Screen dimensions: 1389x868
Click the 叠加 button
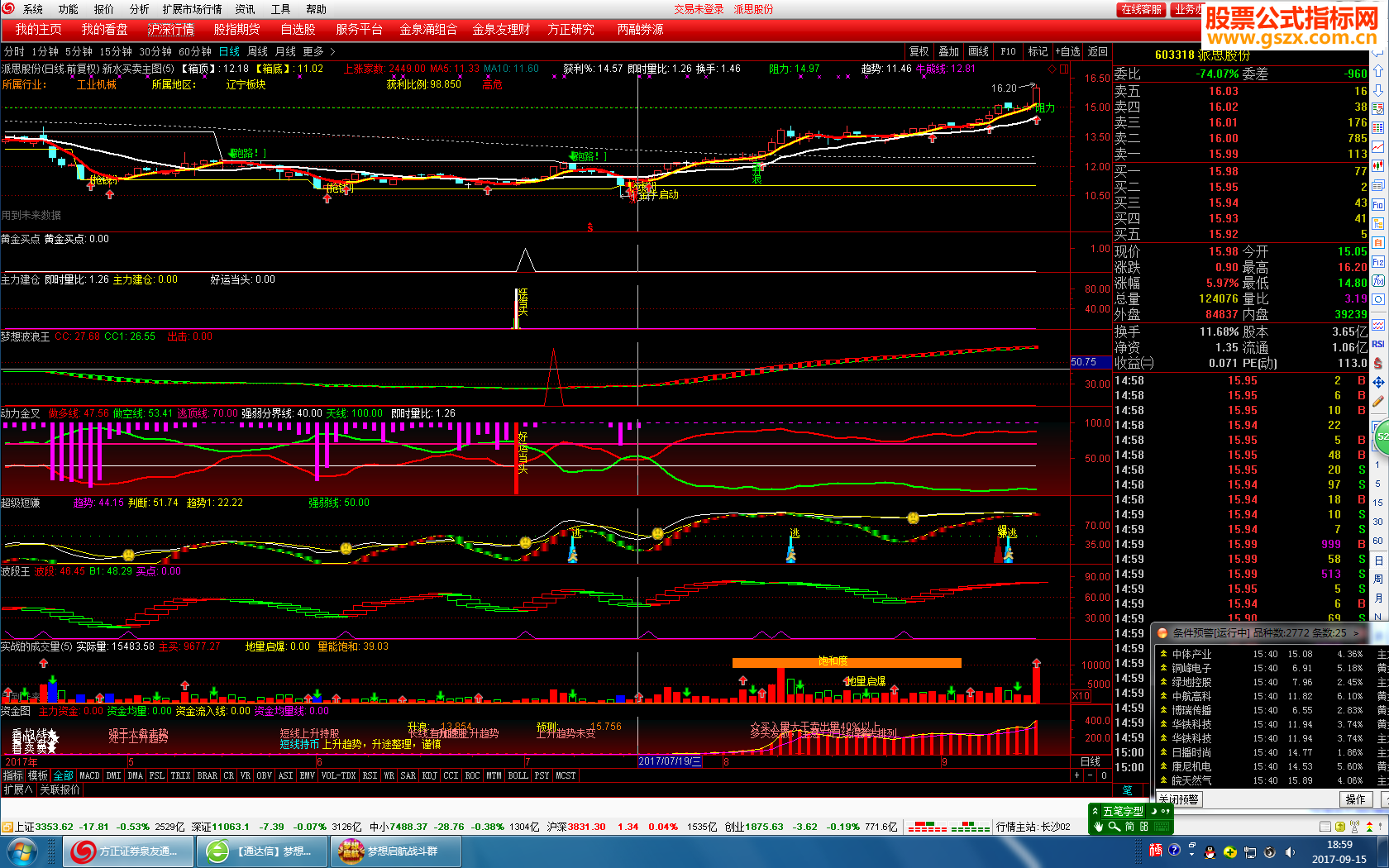948,51
